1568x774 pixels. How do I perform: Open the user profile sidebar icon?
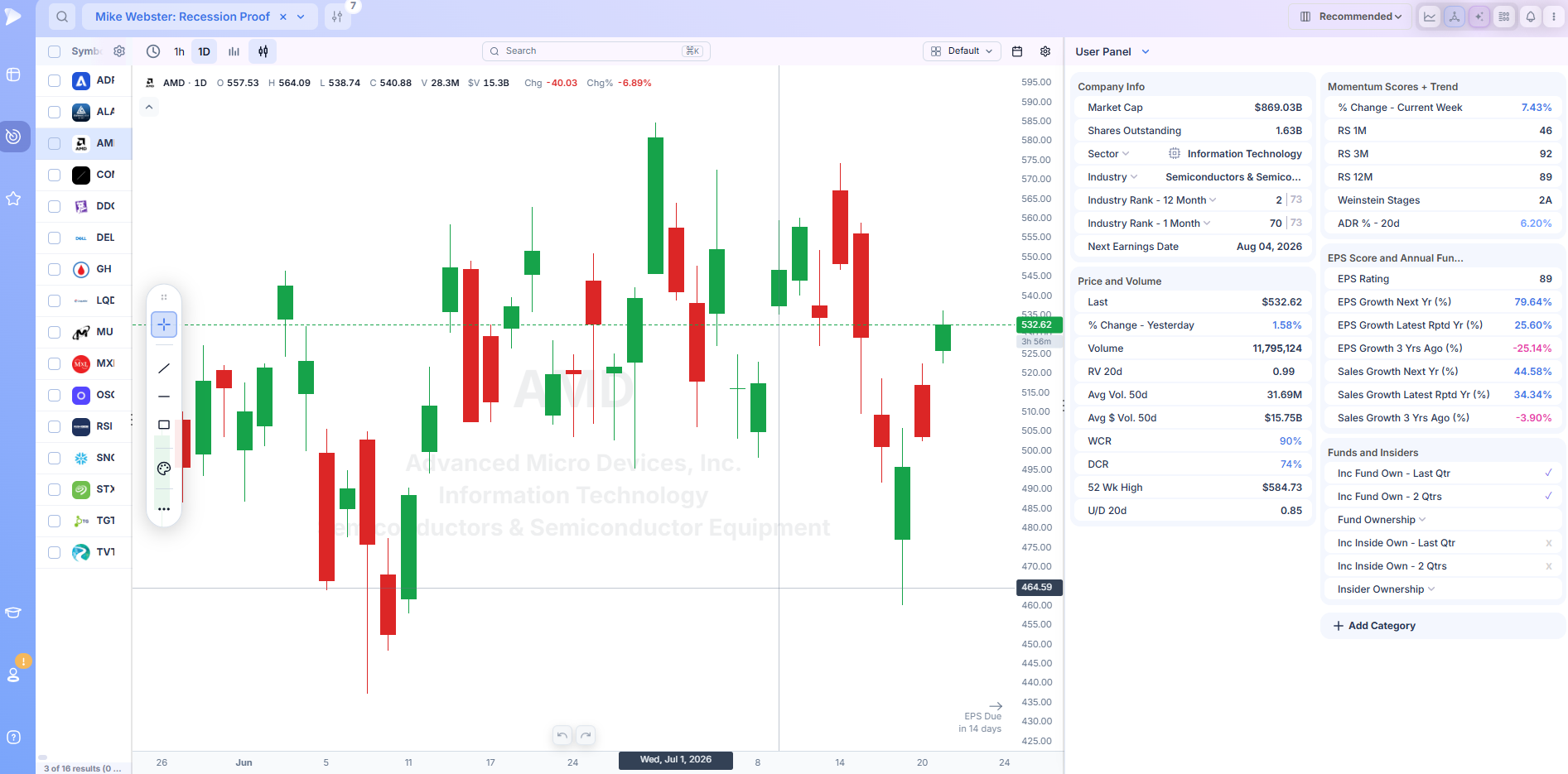(13, 675)
